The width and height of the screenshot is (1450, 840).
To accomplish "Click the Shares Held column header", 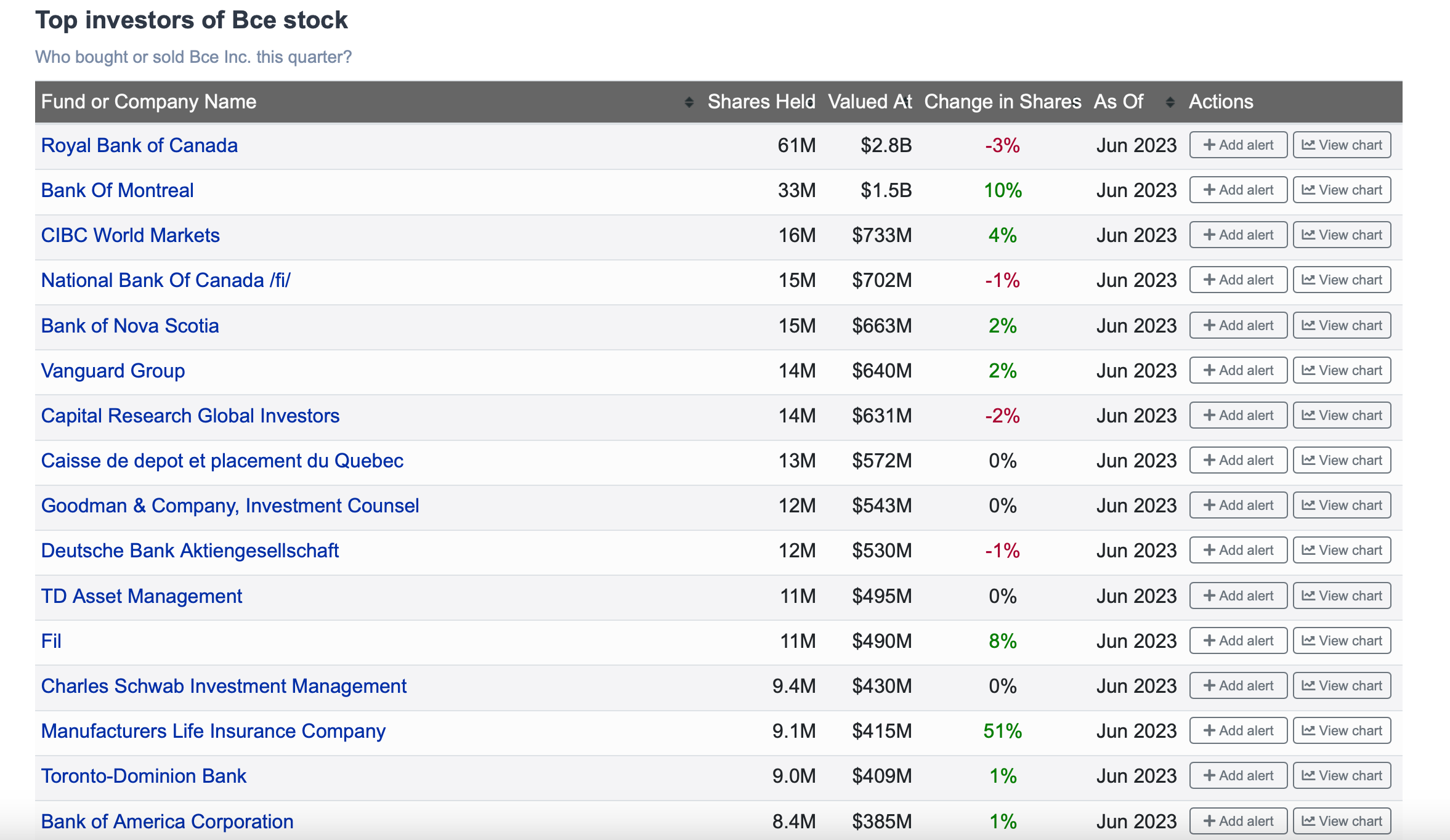I will pyautogui.click(x=761, y=102).
